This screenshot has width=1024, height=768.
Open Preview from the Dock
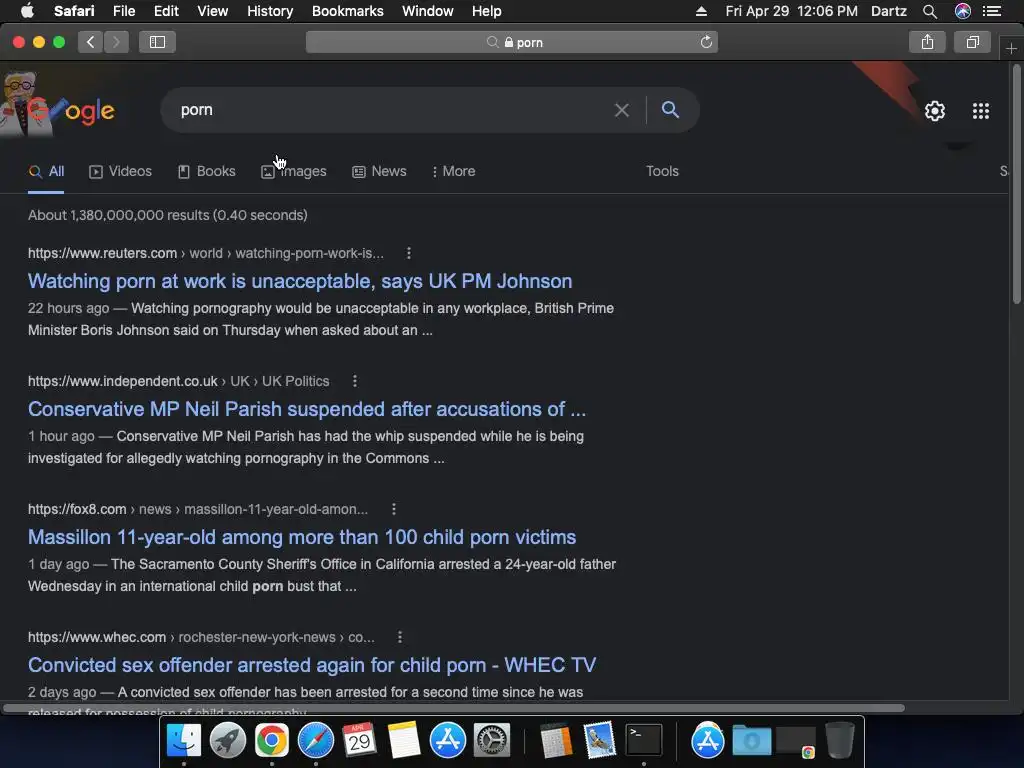tap(600, 740)
